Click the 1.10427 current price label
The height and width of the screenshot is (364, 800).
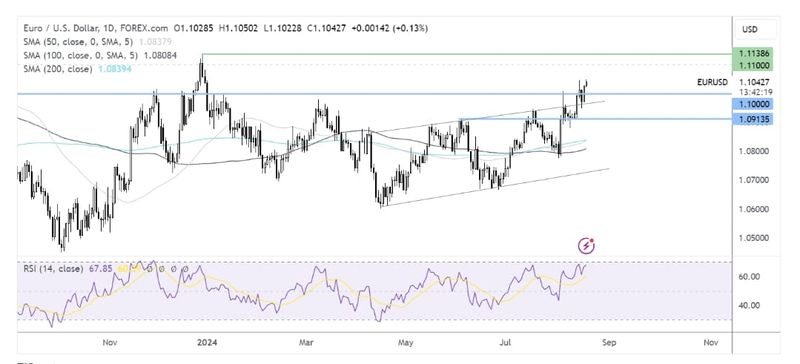(x=754, y=82)
